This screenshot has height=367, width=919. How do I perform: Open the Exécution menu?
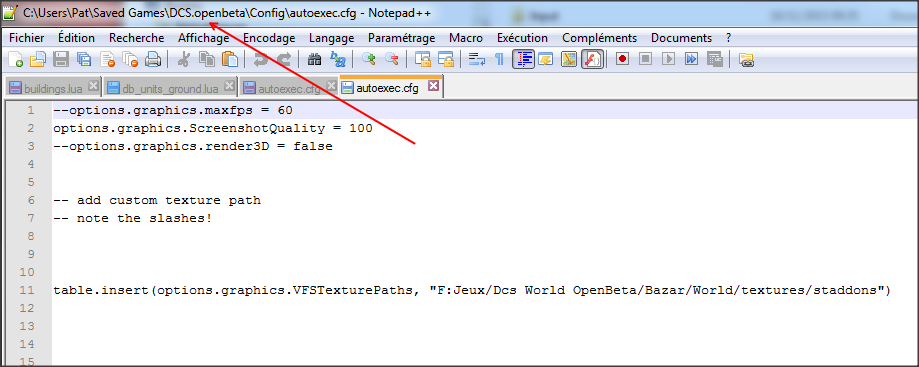tap(522, 38)
